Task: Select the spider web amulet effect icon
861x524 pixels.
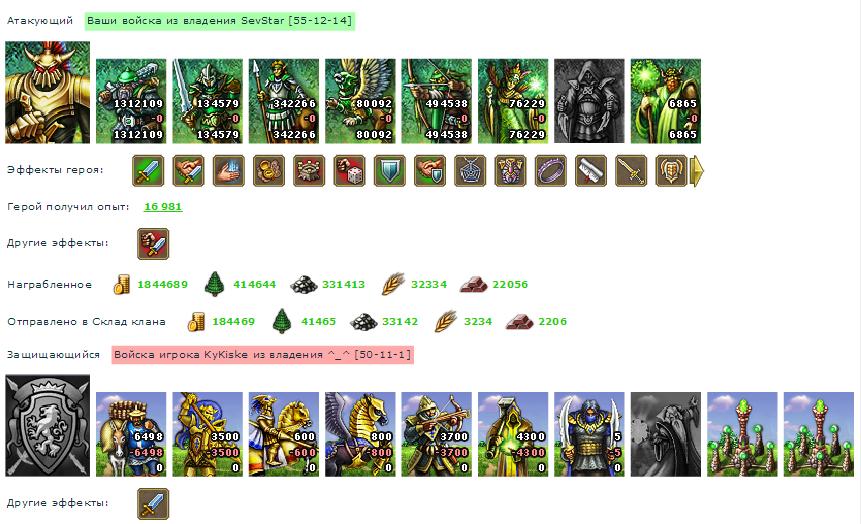Action: coord(470,171)
